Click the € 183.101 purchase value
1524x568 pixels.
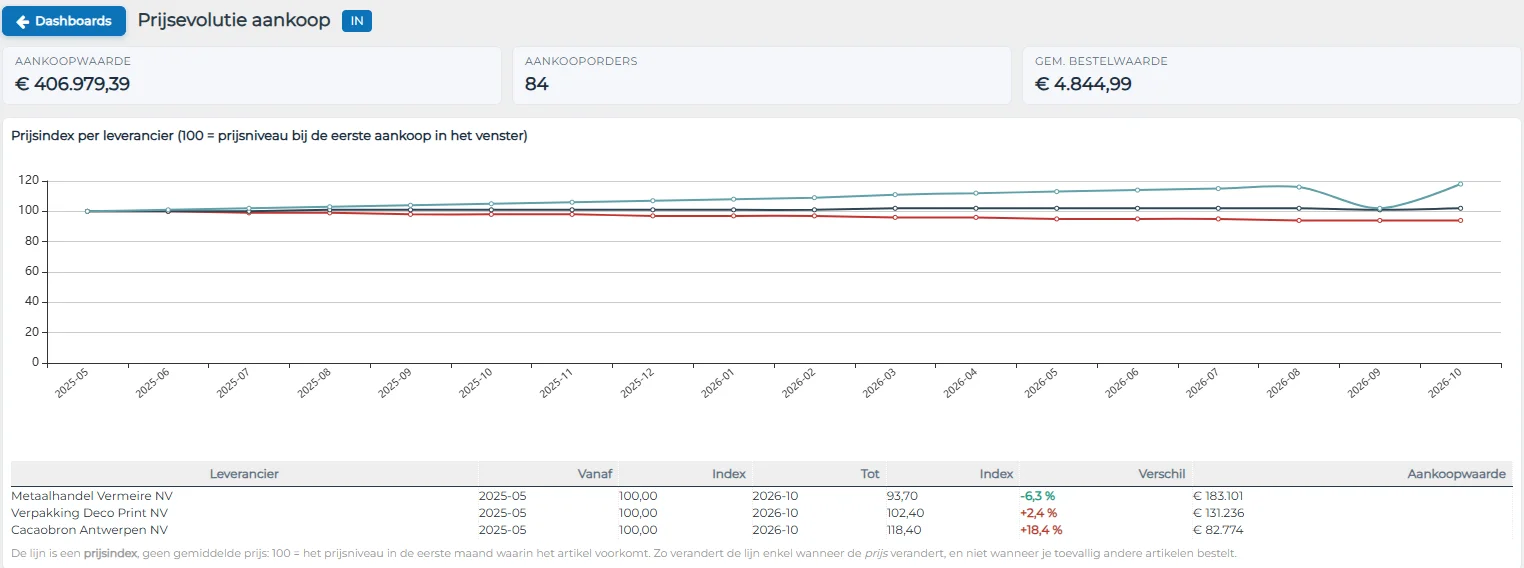(1218, 496)
